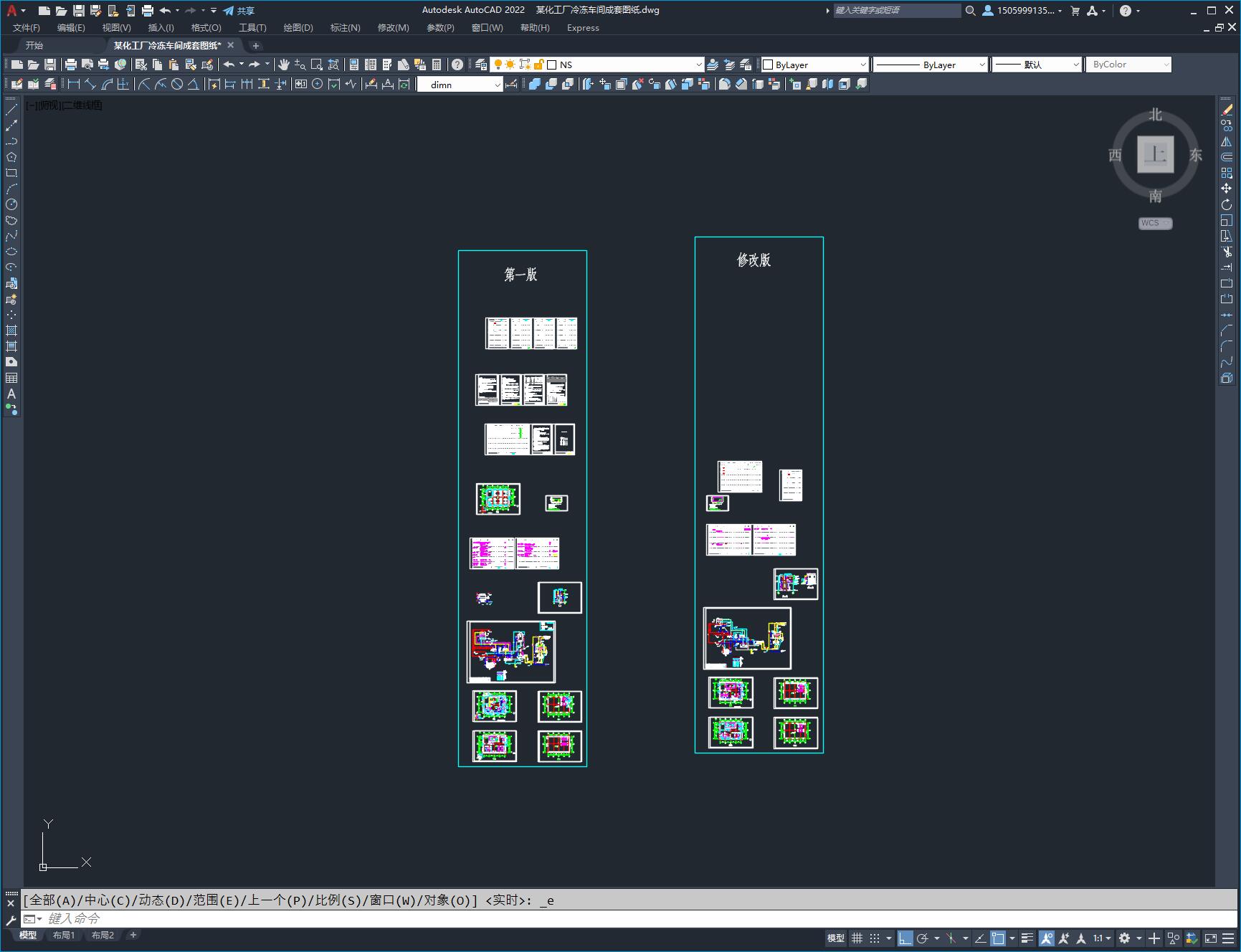Select the Line tool in draw toolbar
Viewport: 1241px width, 952px height.
(11, 110)
